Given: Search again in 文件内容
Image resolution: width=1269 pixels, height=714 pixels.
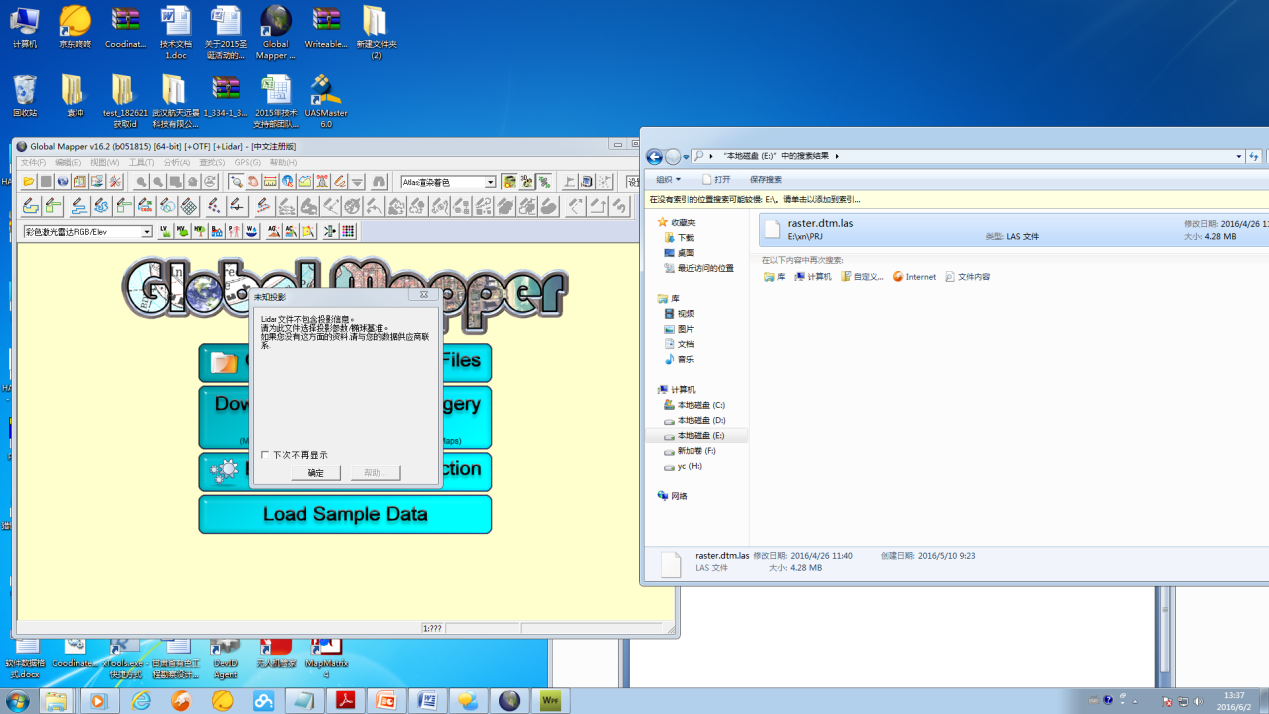Looking at the screenshot, I should pyautogui.click(x=967, y=277).
